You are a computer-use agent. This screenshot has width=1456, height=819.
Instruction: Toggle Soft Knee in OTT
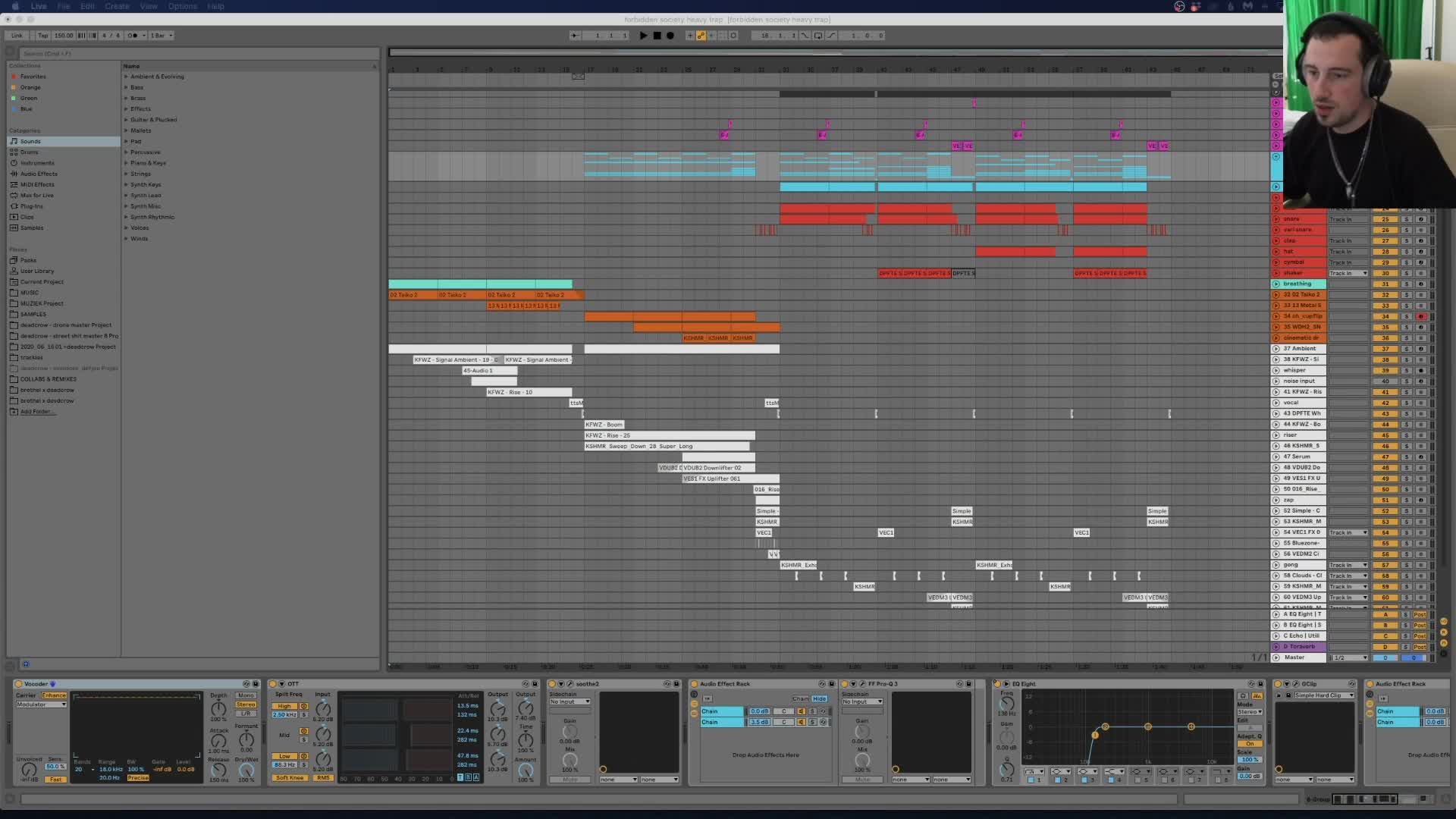click(290, 778)
